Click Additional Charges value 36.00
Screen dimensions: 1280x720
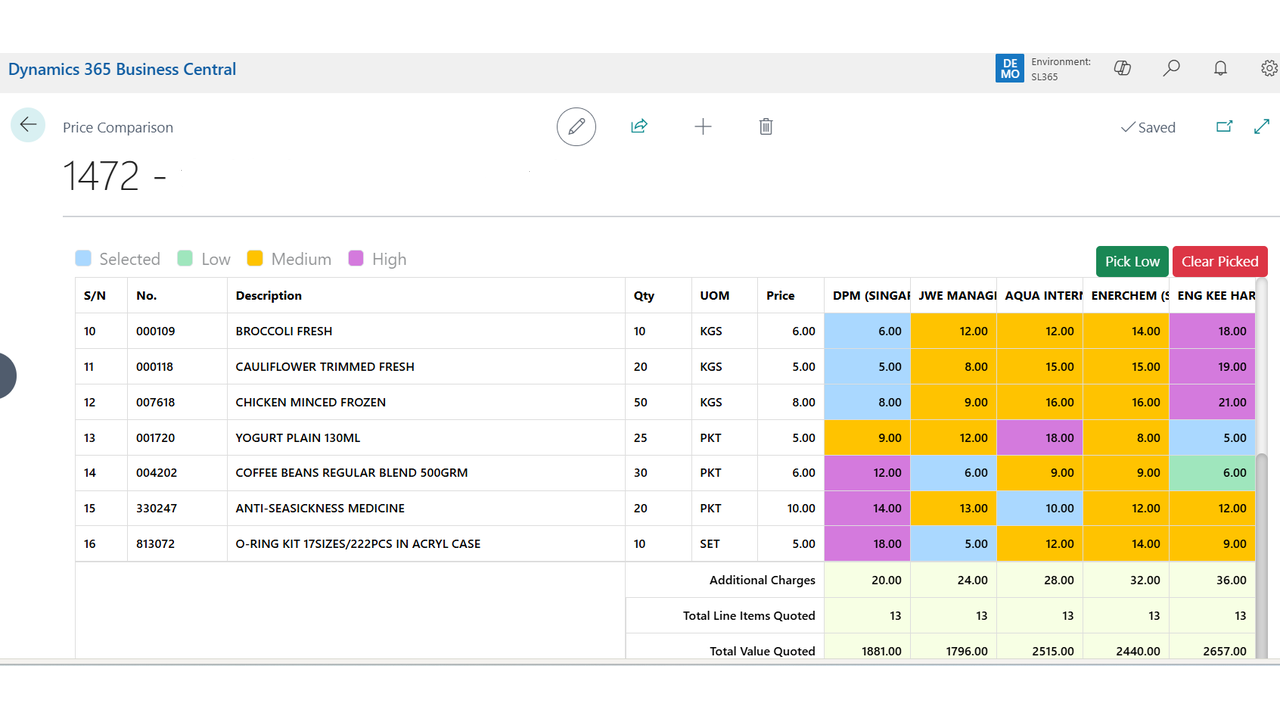point(1212,580)
